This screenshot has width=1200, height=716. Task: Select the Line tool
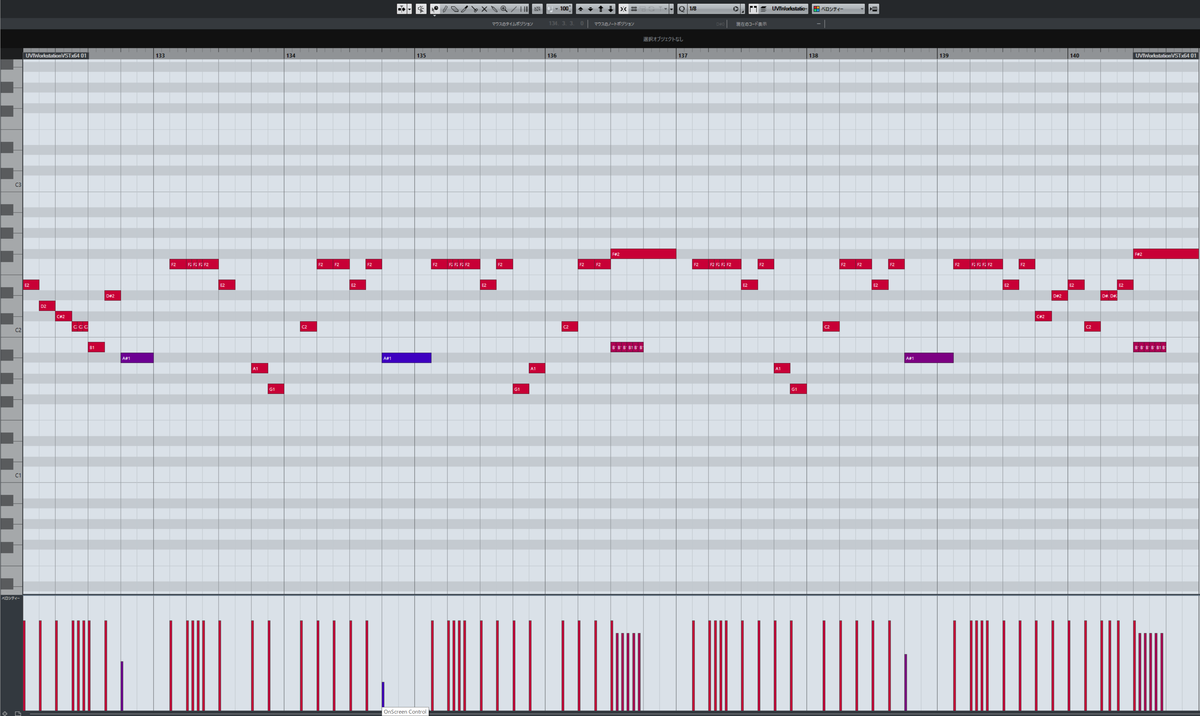(514, 8)
